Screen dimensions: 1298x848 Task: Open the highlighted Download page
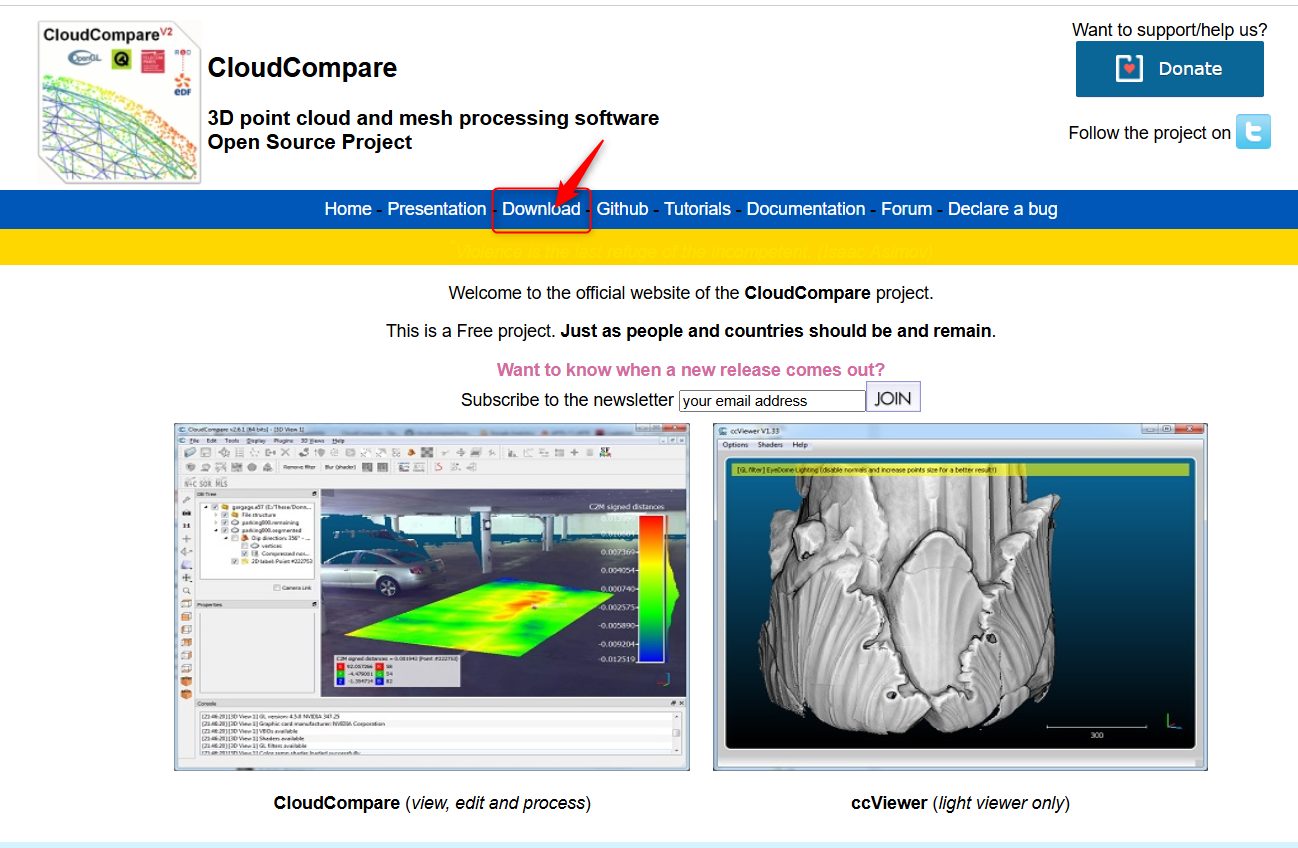tap(541, 209)
